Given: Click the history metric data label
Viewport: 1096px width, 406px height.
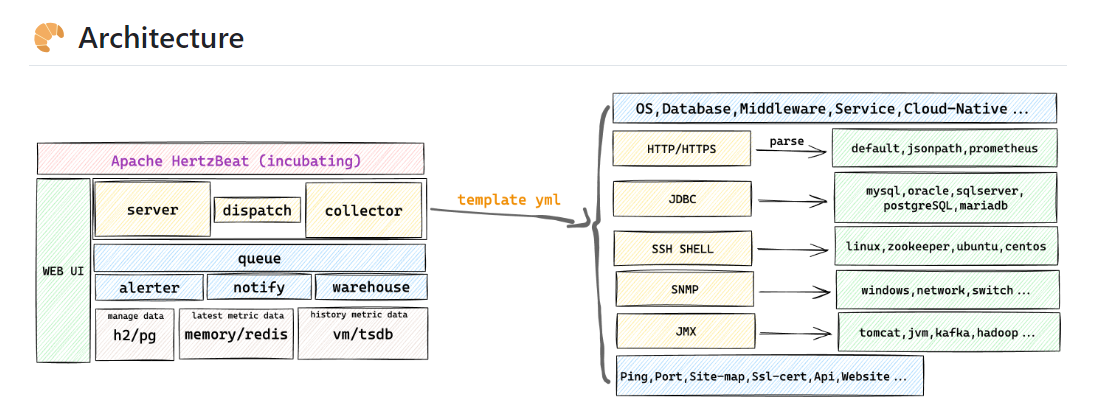Looking at the screenshot, I should (x=359, y=315).
